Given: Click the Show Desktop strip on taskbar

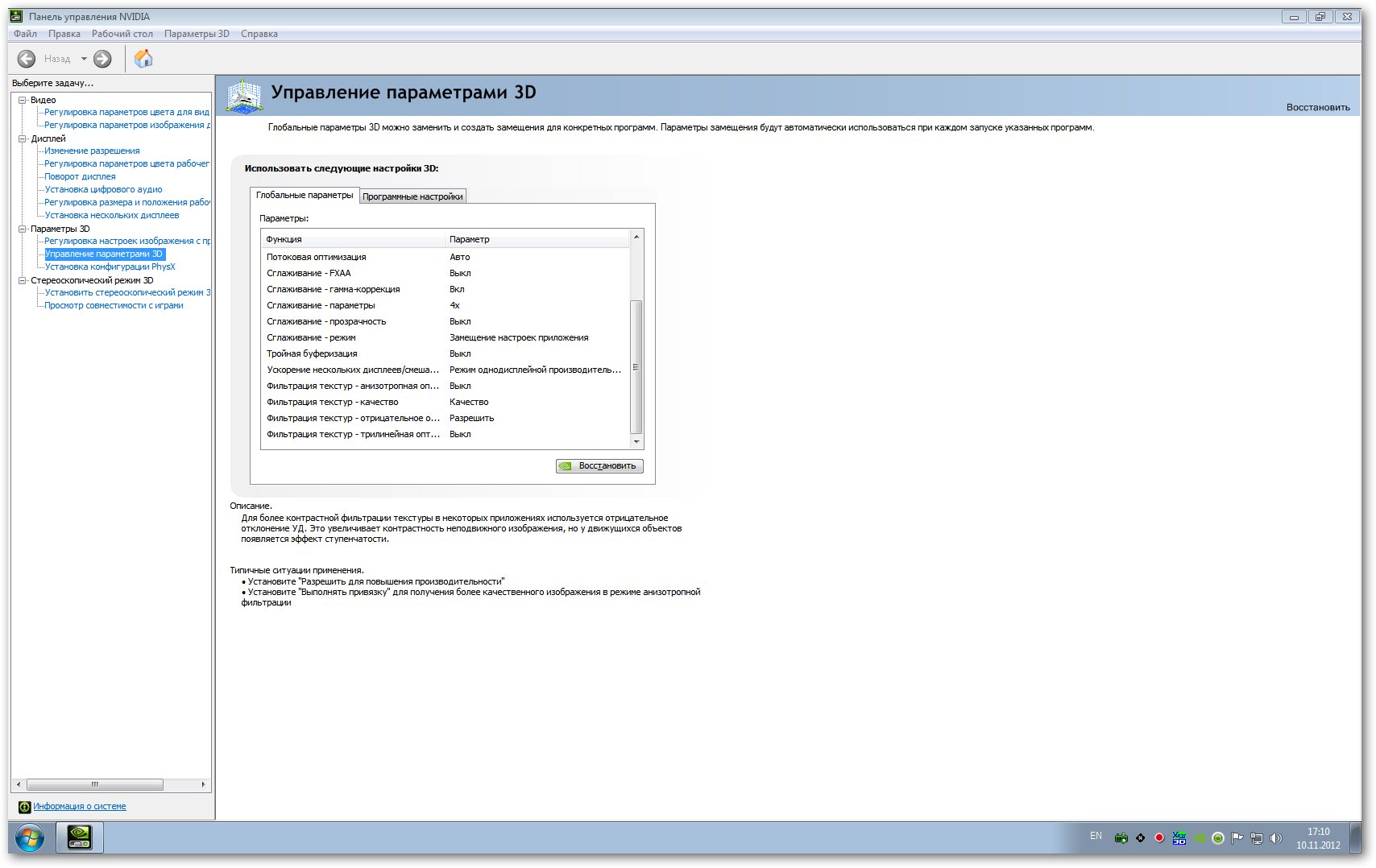Looking at the screenshot, I should [1356, 838].
